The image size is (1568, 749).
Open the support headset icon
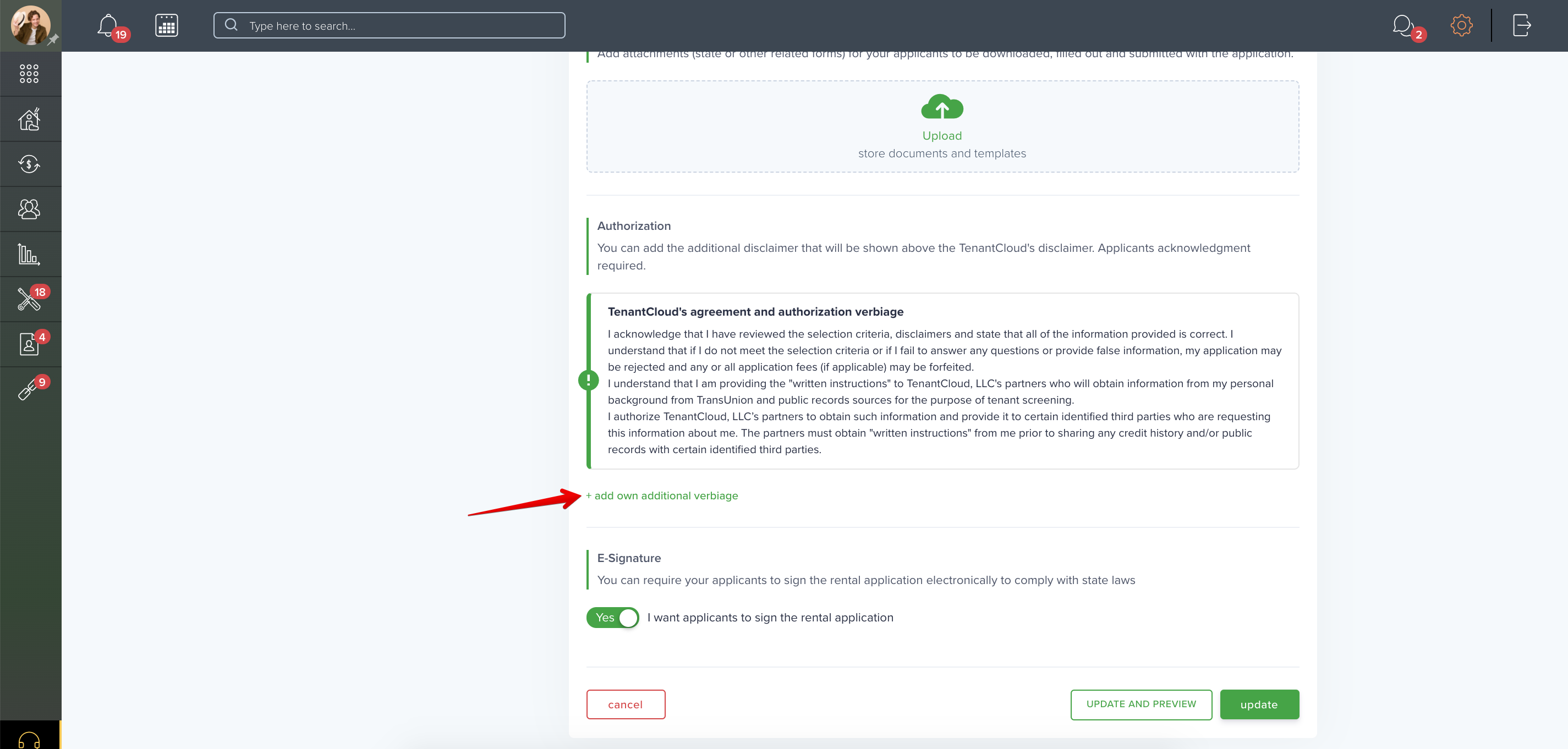coord(29,740)
